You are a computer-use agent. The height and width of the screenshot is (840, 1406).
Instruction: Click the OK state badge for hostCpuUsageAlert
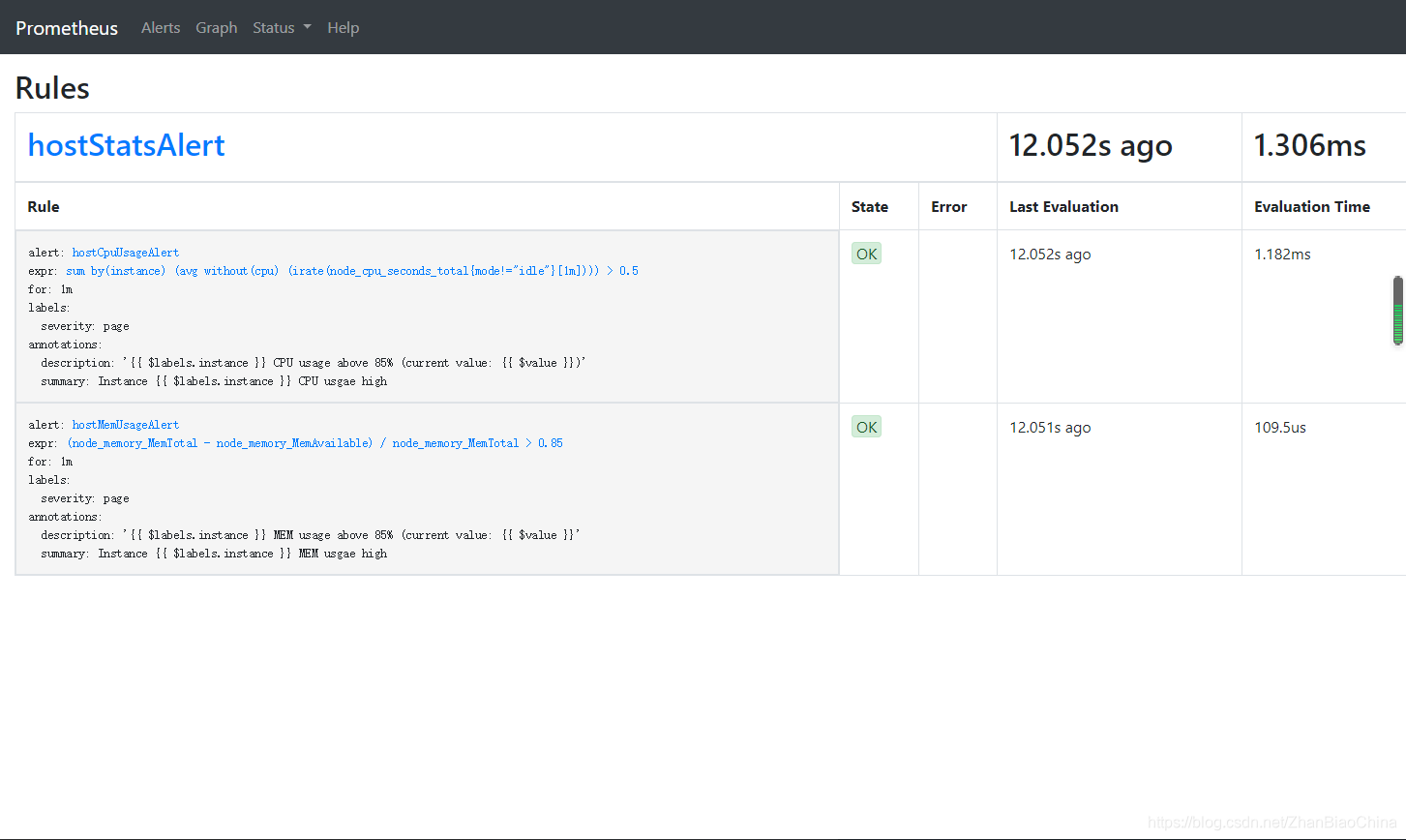click(866, 254)
